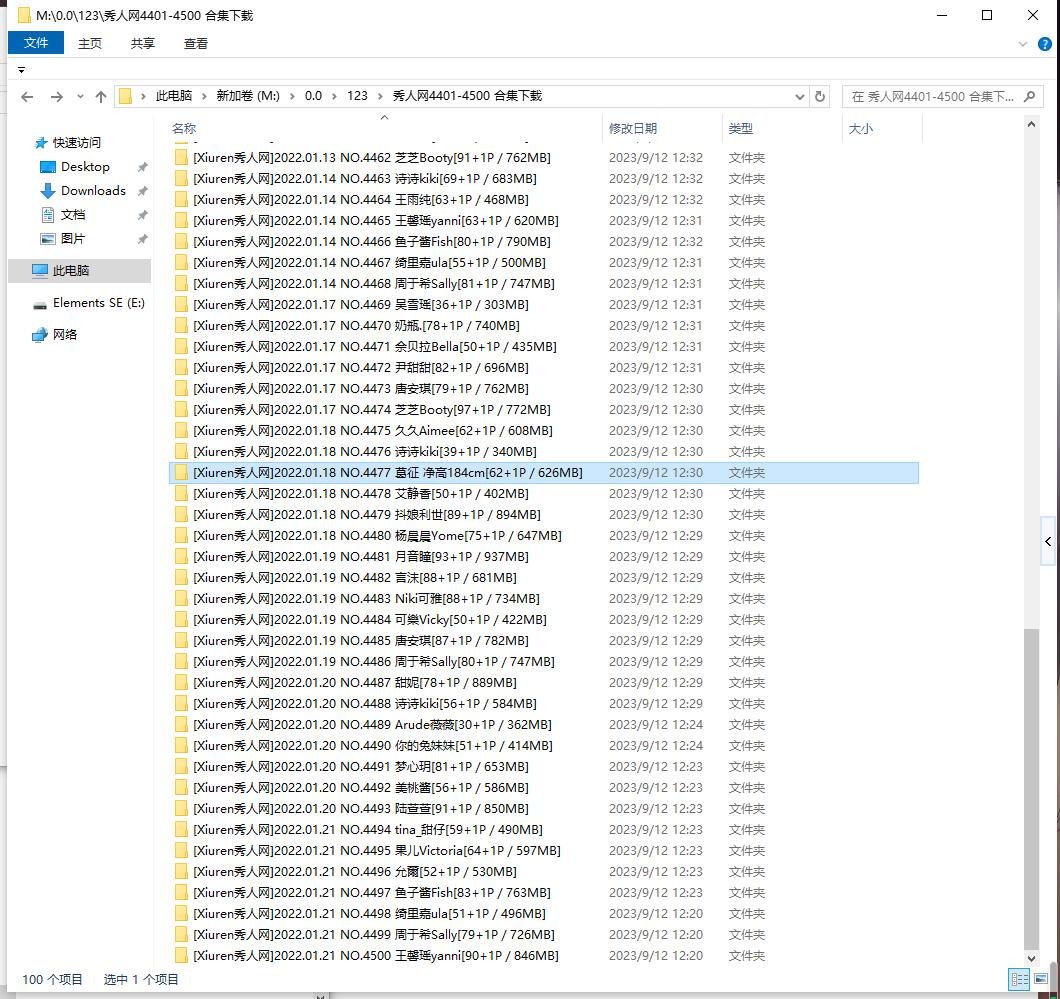
Task: Select folder NO.4462 芝芝Booty
Action: [544, 157]
